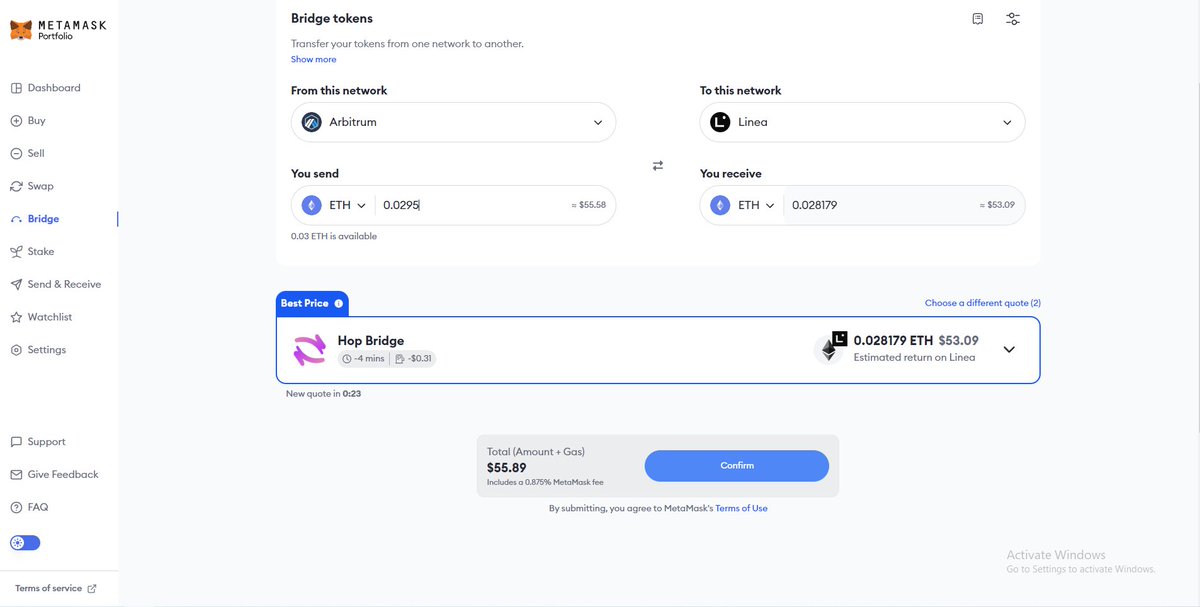
Task: Click the $55.89 total amount
Action: point(507,467)
